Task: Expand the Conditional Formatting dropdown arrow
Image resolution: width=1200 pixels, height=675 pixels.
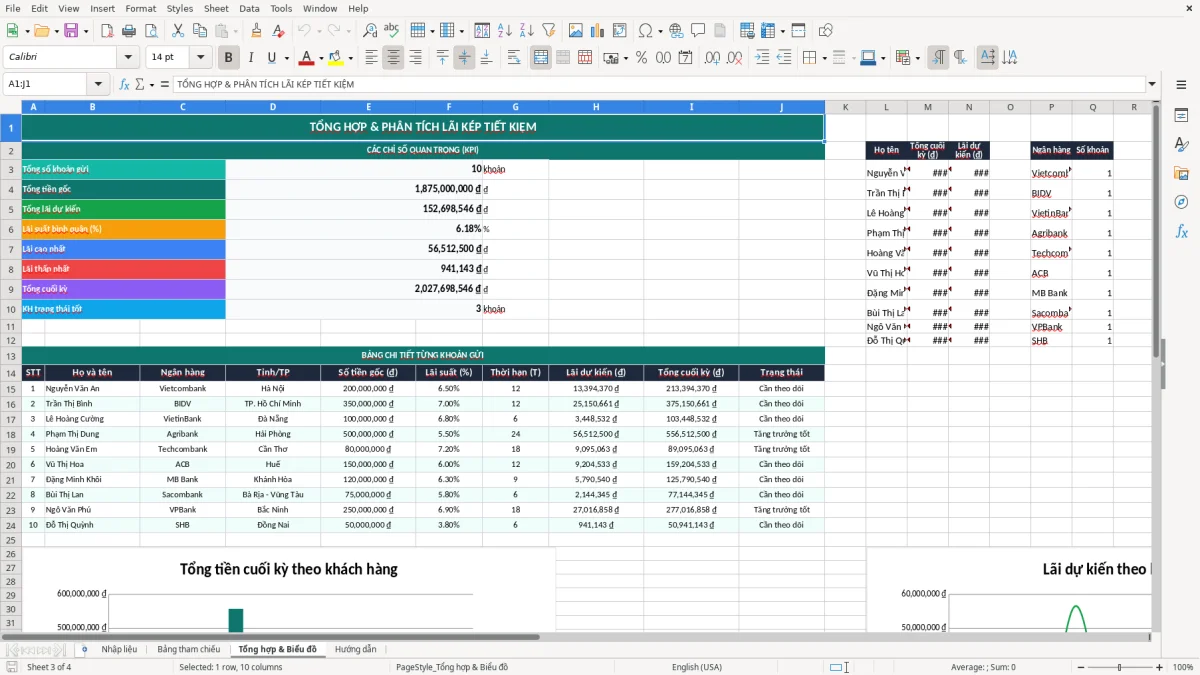Action: tap(917, 58)
